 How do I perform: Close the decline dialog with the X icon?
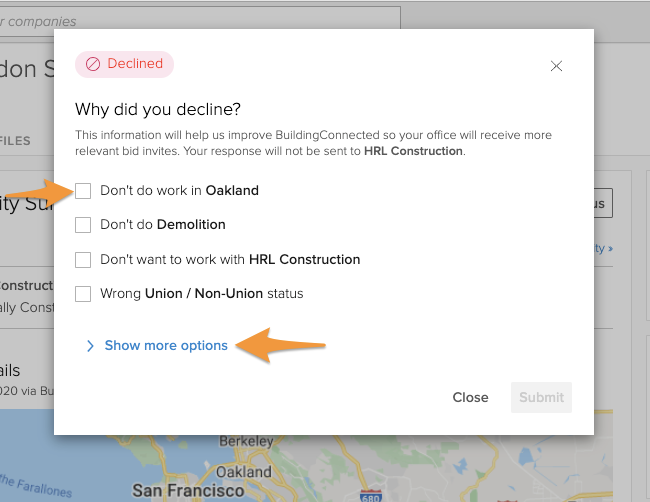(556, 66)
